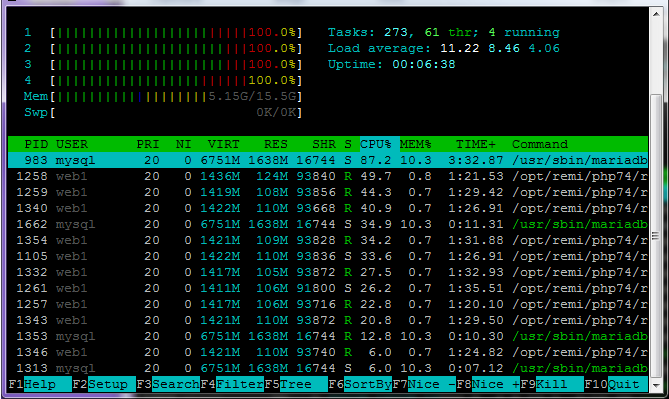This screenshot has width=669, height=399.
Task: Sort by the SHR column header
Action: click(324, 144)
